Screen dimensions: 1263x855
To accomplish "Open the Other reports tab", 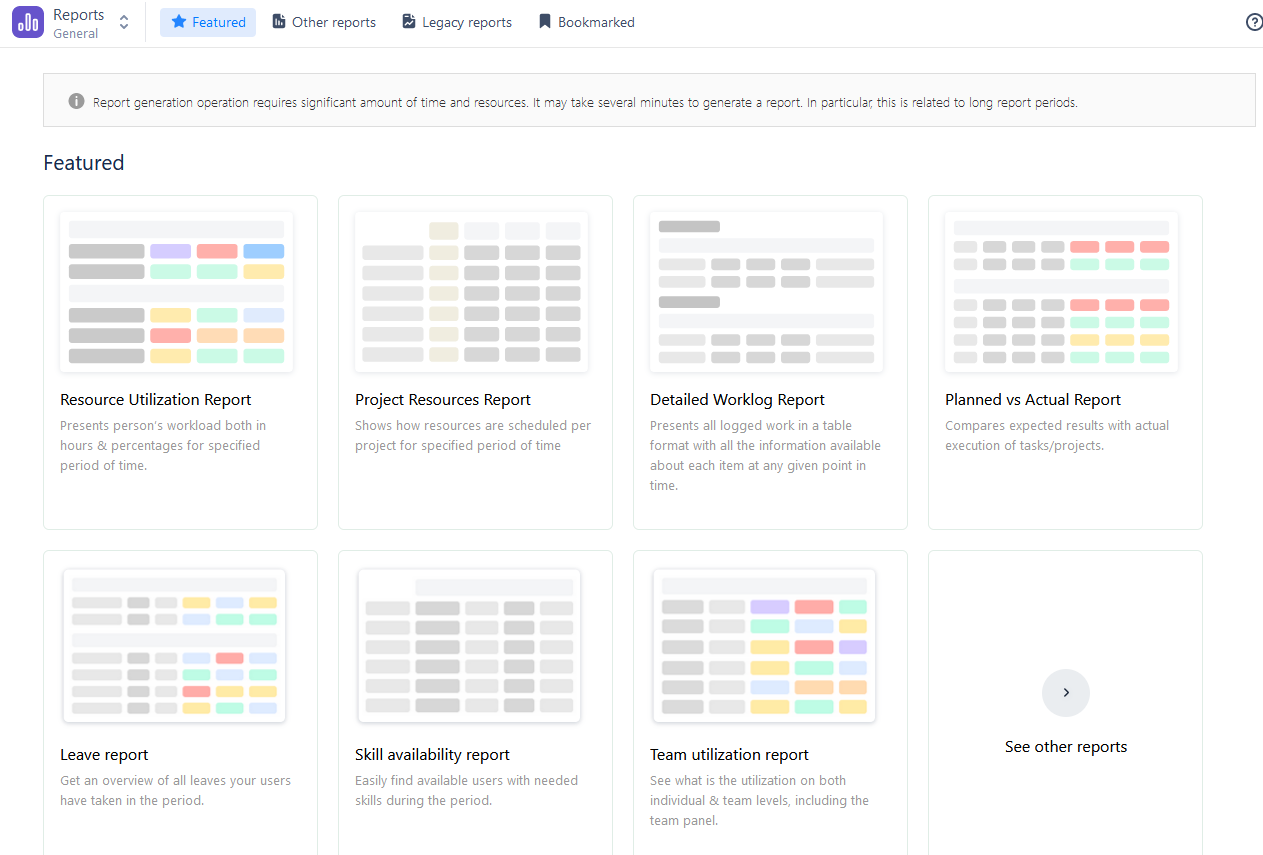I will tap(324, 22).
